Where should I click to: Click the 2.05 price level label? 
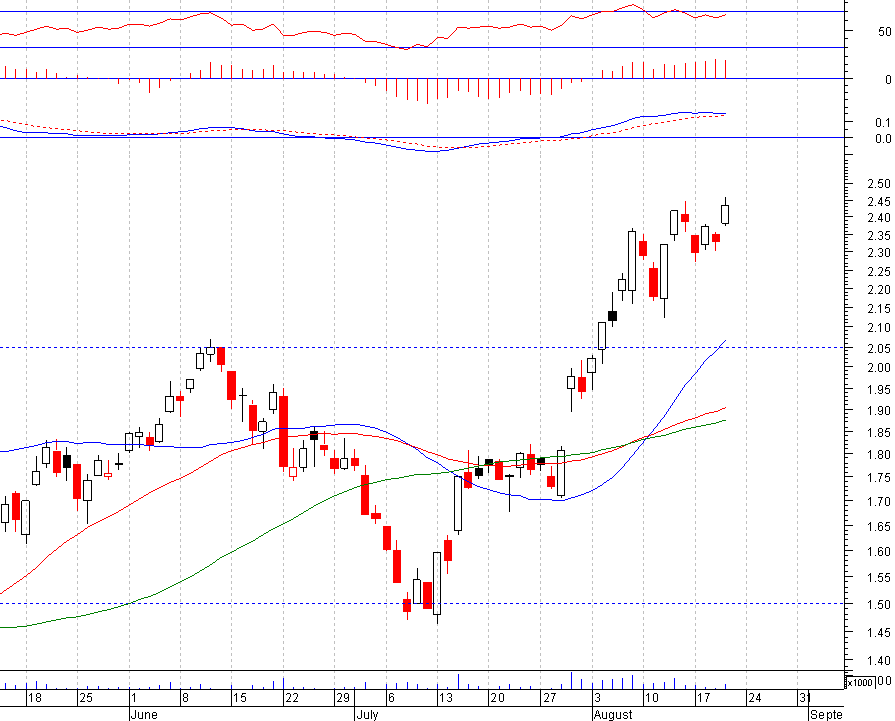[878, 348]
